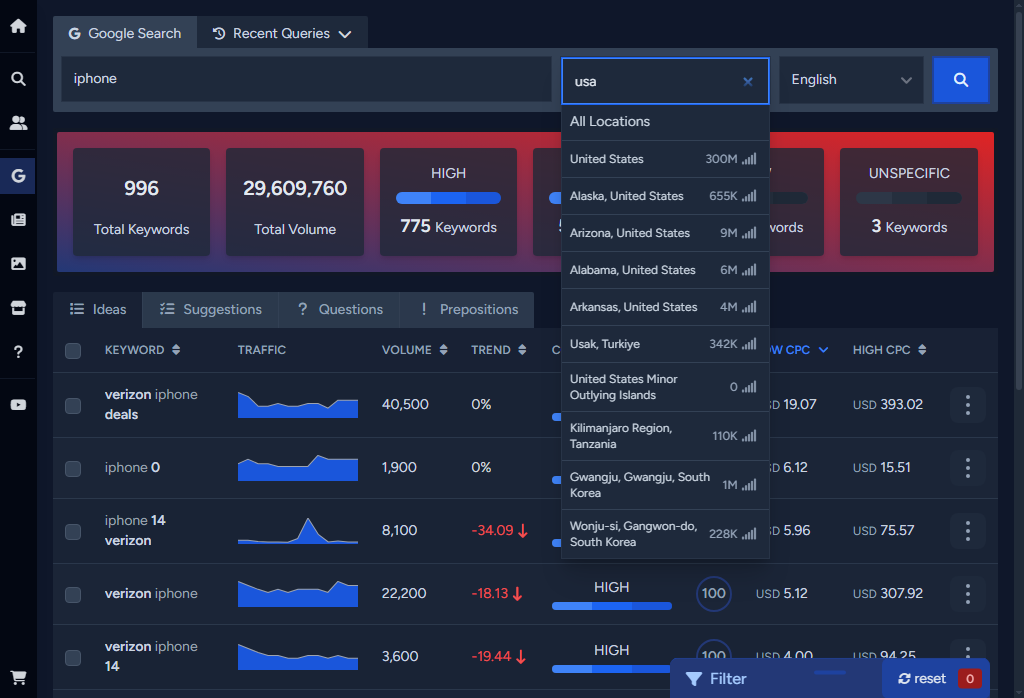
Task: Open options menu for iphone 0 row
Action: (967, 468)
